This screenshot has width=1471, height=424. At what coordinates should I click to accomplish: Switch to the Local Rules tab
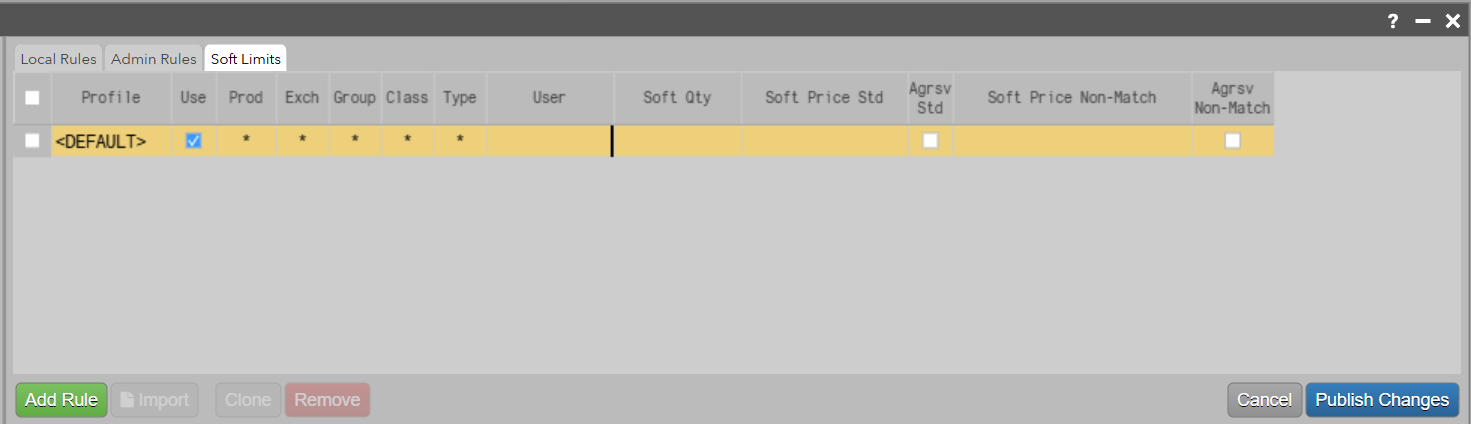[x=59, y=59]
